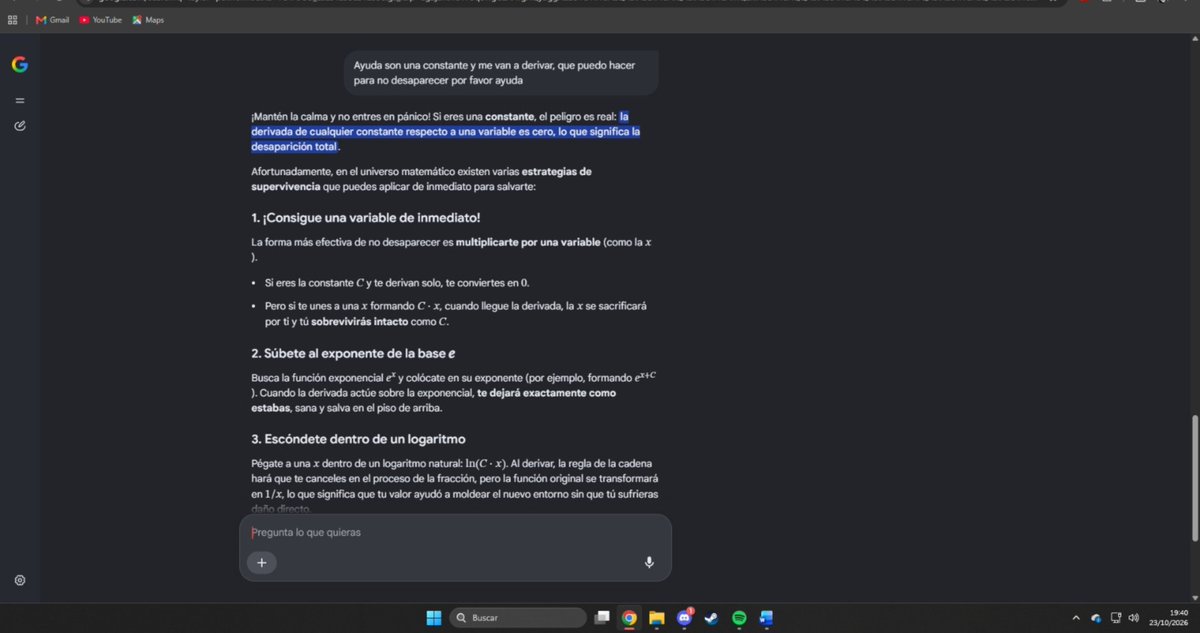Click bold text 'estrategias de supervivencia'

421,179
